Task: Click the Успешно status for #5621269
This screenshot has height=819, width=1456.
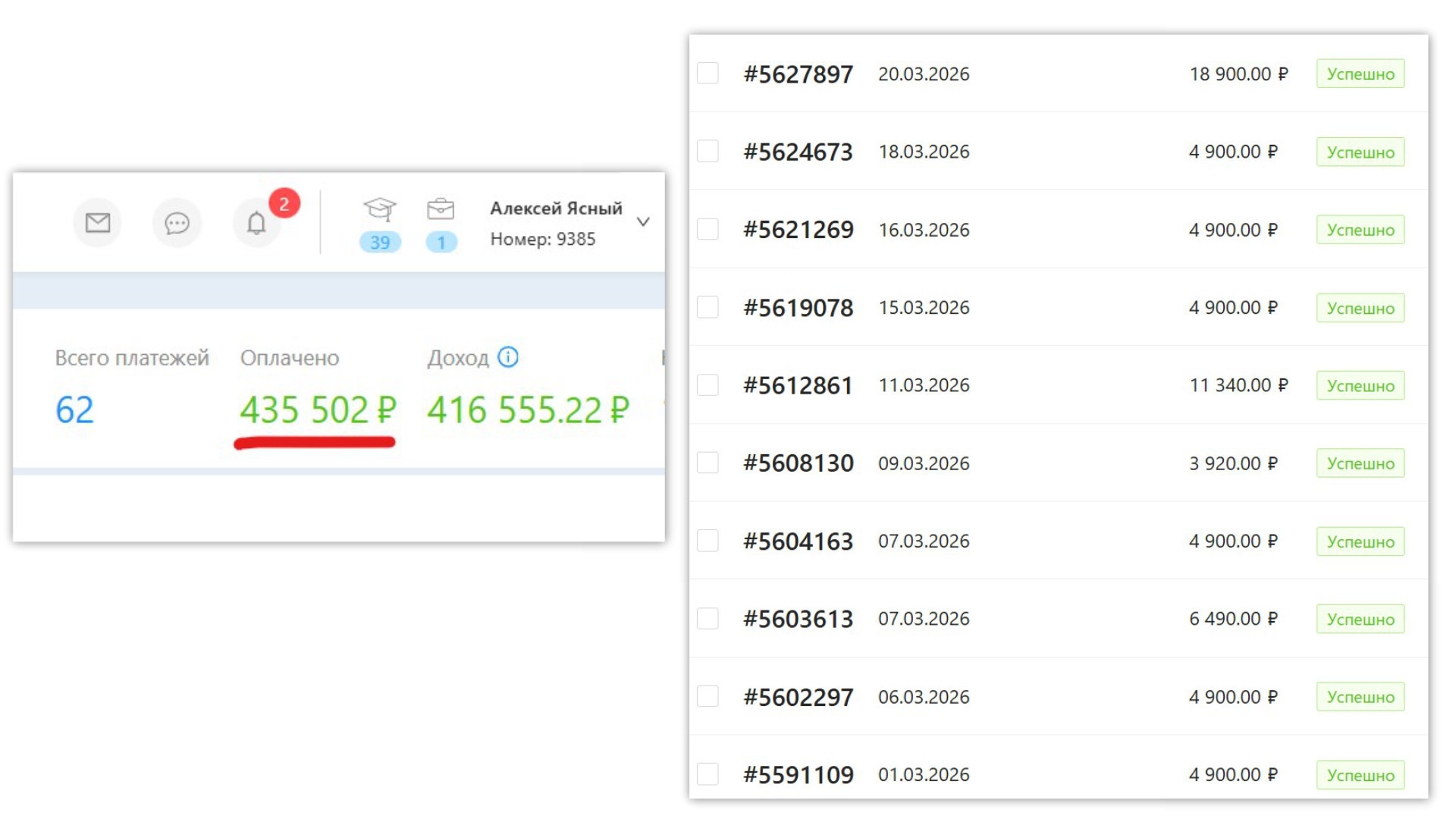Action: point(1360,230)
